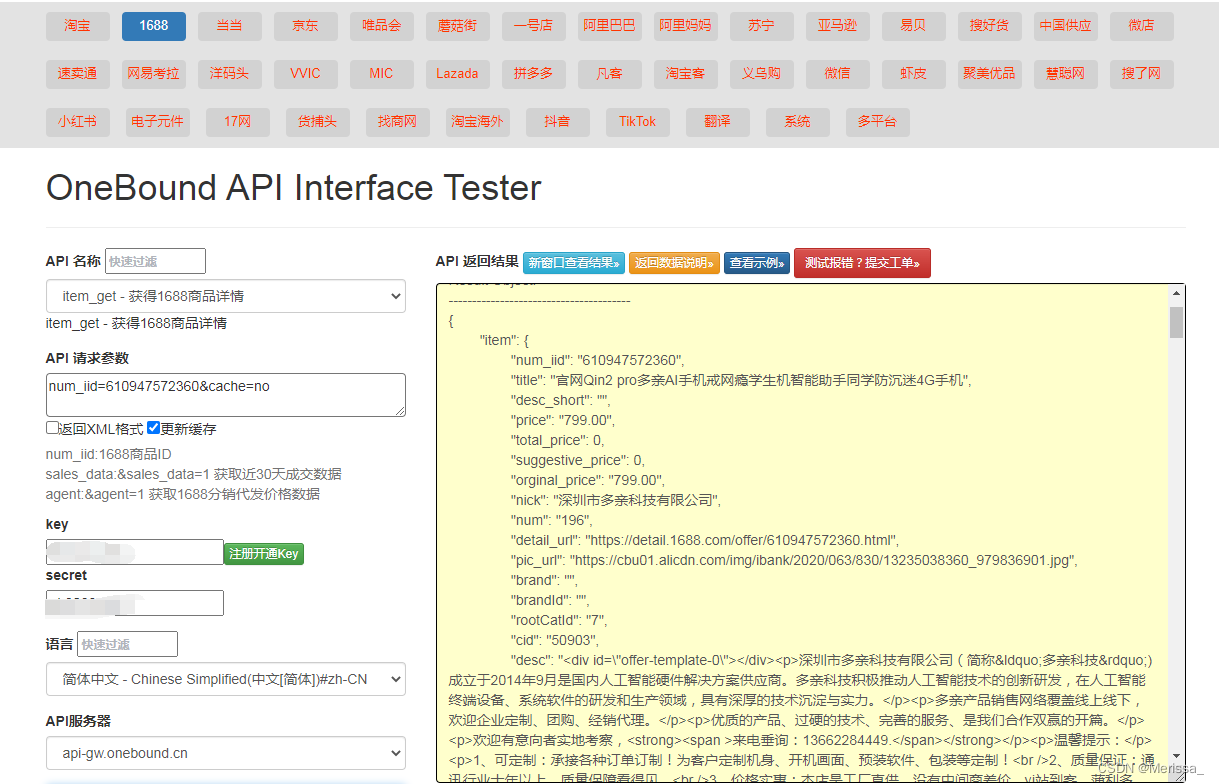Open the 阿里妈妈 tab
The height and width of the screenshot is (784, 1219).
[x=685, y=26]
